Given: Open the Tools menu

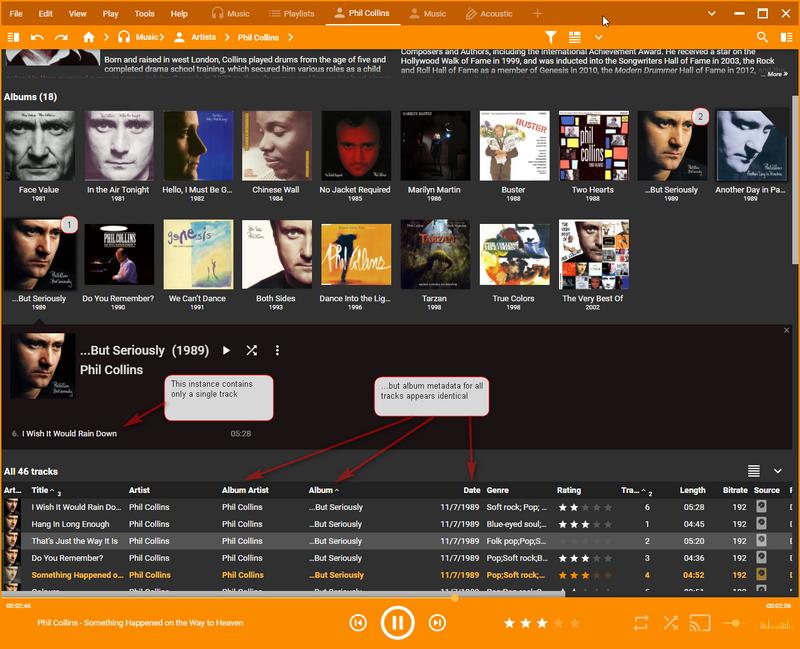Looking at the screenshot, I should (144, 14).
